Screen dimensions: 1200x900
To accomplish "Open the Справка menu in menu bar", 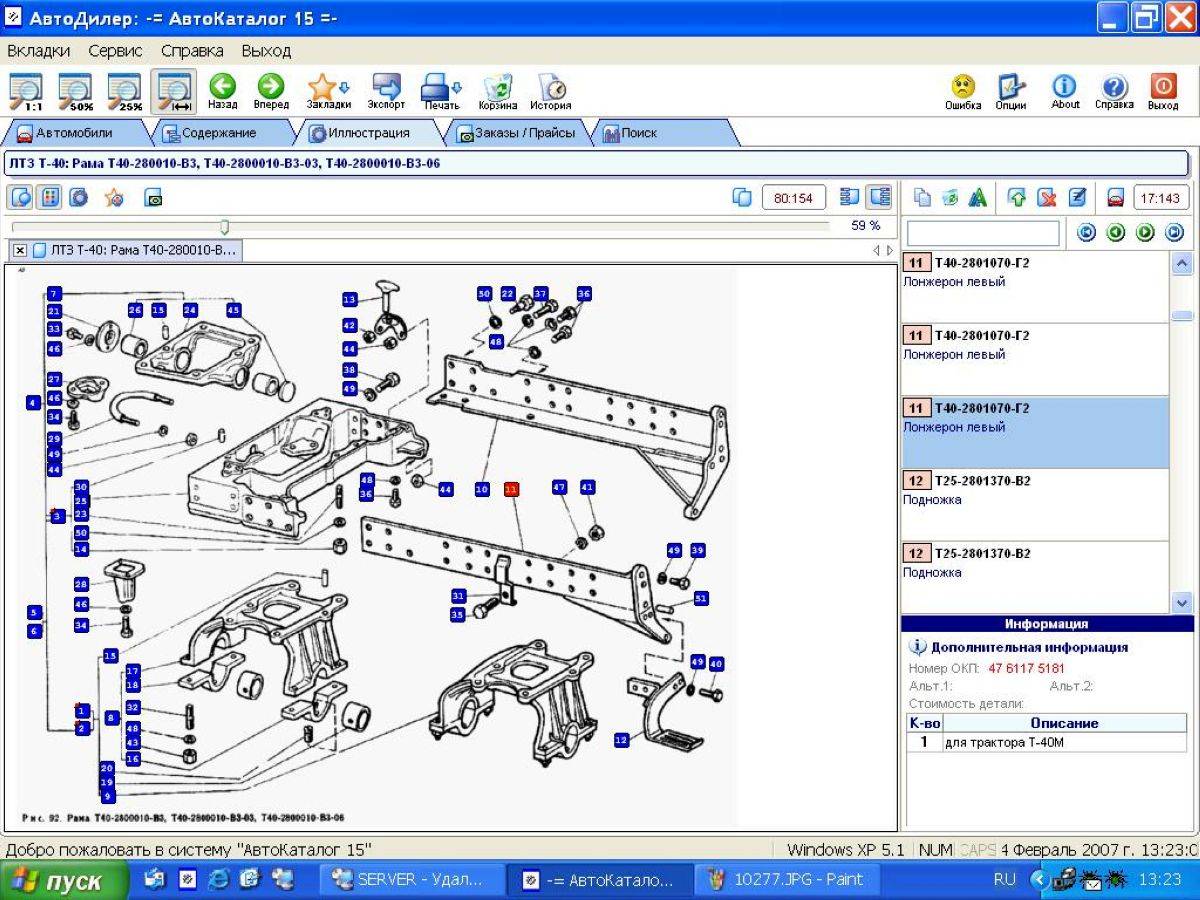I will [192, 50].
